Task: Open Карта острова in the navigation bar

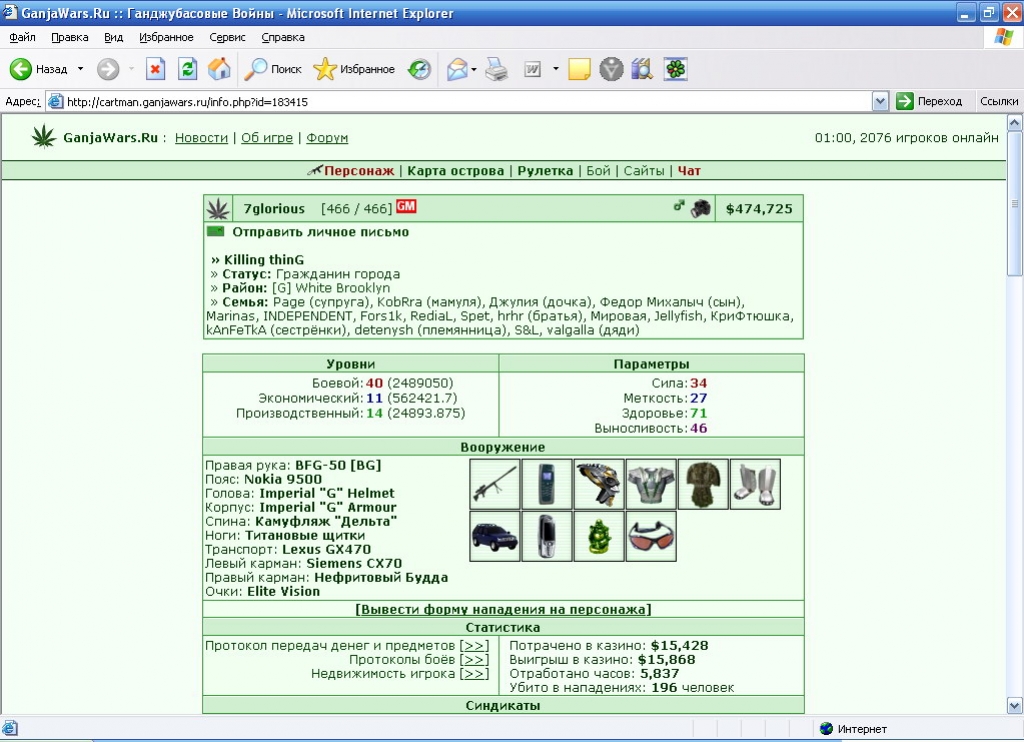Action: [x=456, y=171]
